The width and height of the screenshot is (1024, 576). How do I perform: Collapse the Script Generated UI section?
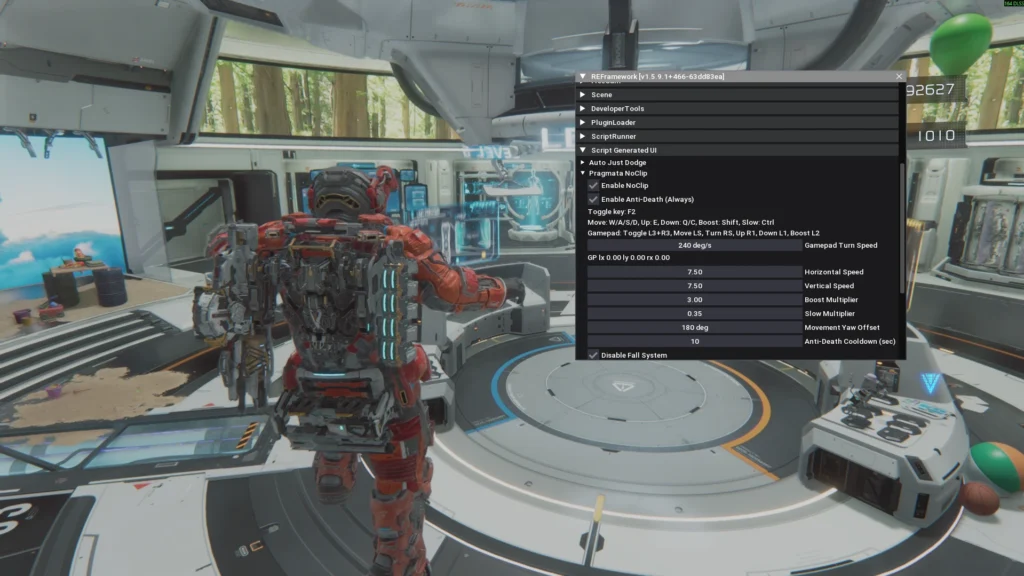pos(737,150)
